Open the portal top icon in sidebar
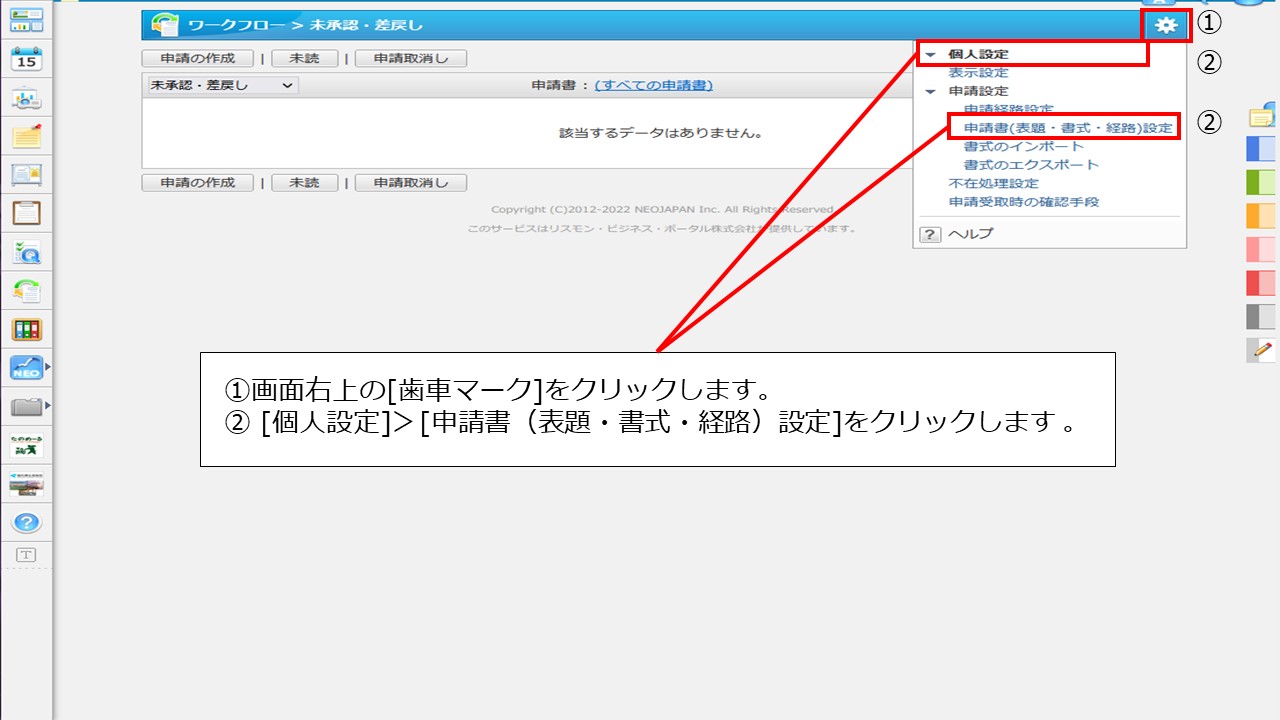The height and width of the screenshot is (720, 1280). tap(26, 19)
